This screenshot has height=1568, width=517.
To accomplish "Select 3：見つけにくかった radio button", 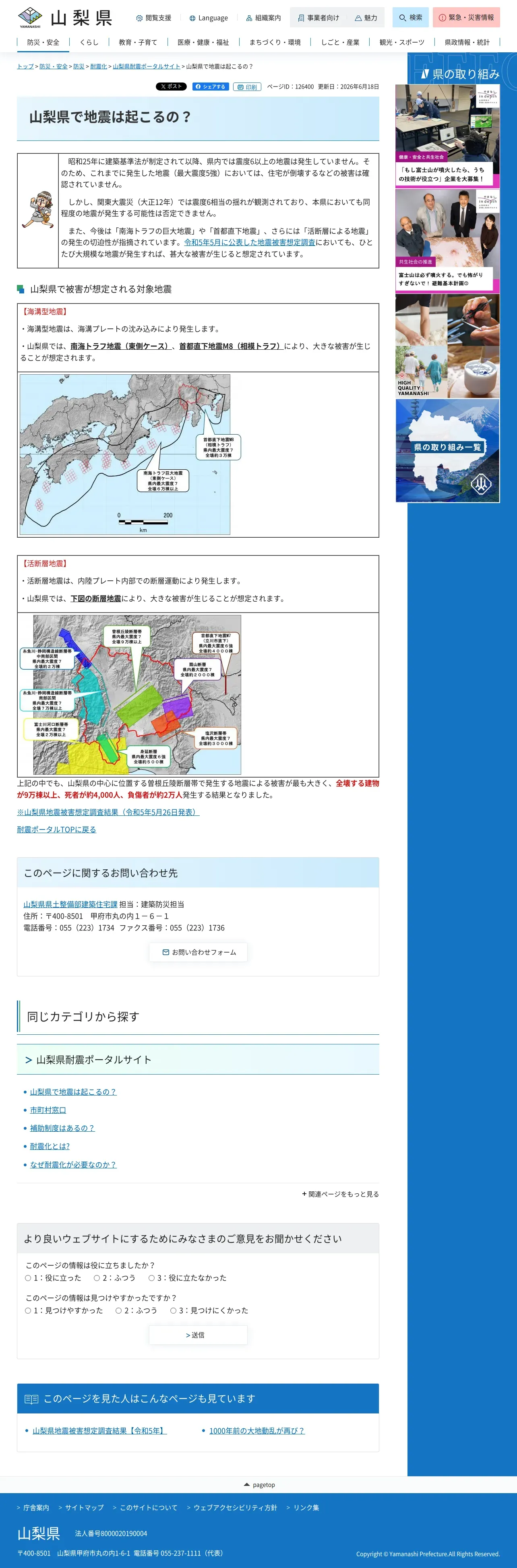I will (174, 1310).
